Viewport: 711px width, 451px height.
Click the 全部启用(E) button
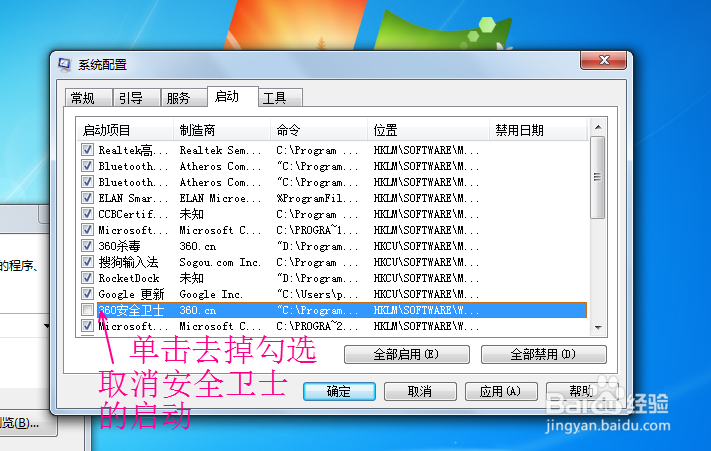[x=406, y=354]
